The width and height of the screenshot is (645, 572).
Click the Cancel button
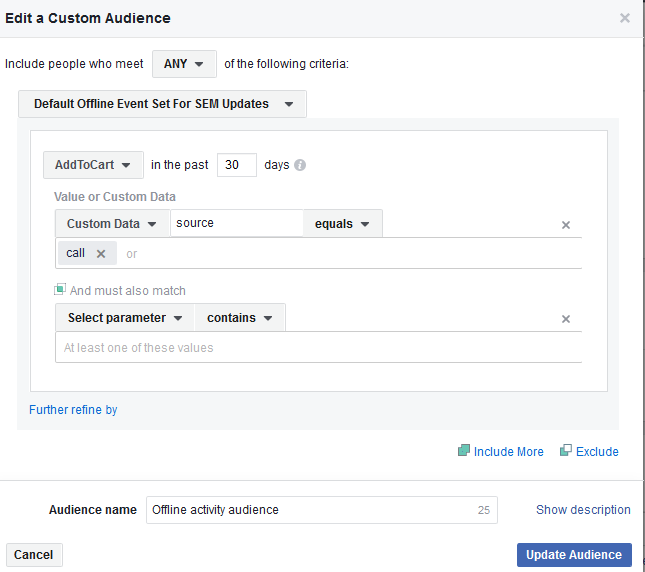[x=34, y=555]
